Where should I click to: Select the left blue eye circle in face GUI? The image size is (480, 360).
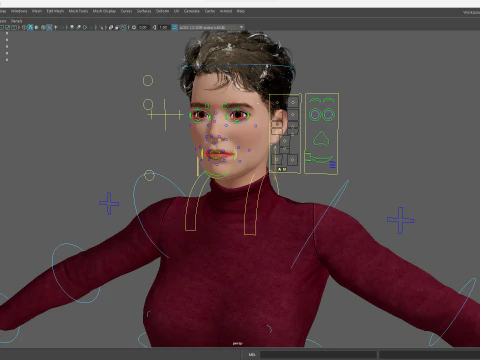315,115
